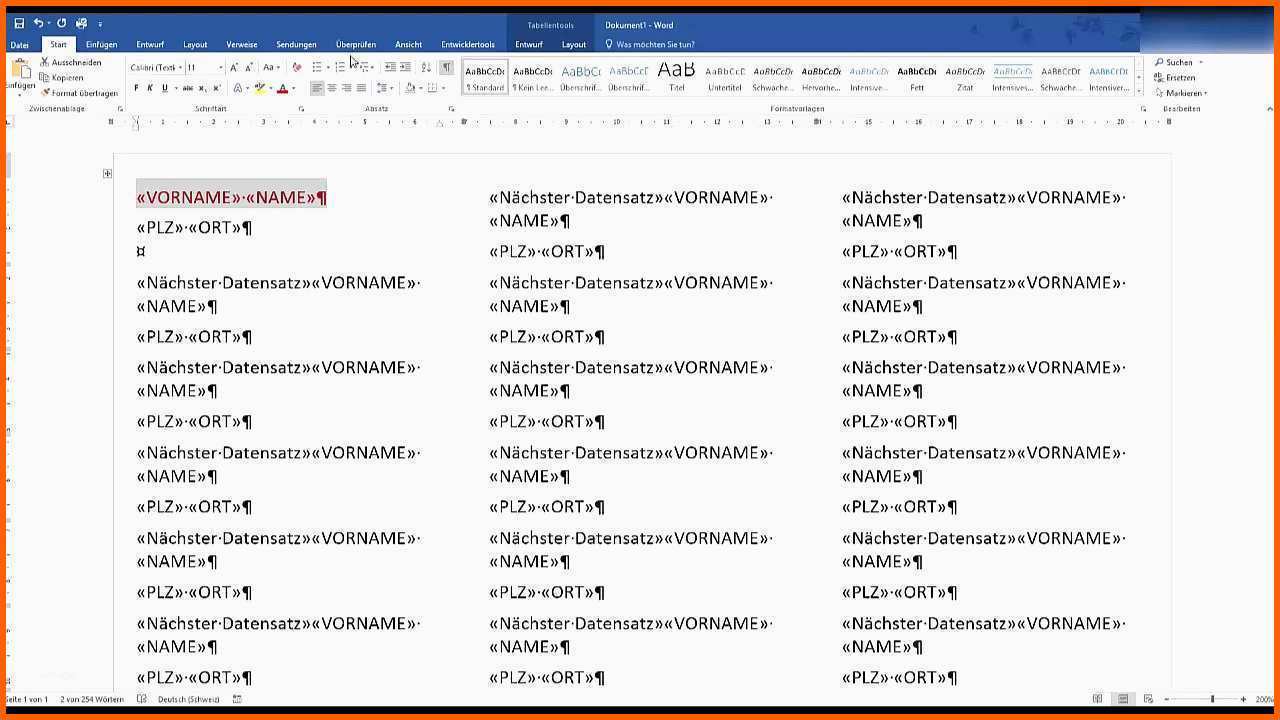Switch to the Ansicht tab
Image resolution: width=1280 pixels, height=720 pixels.
tap(408, 45)
